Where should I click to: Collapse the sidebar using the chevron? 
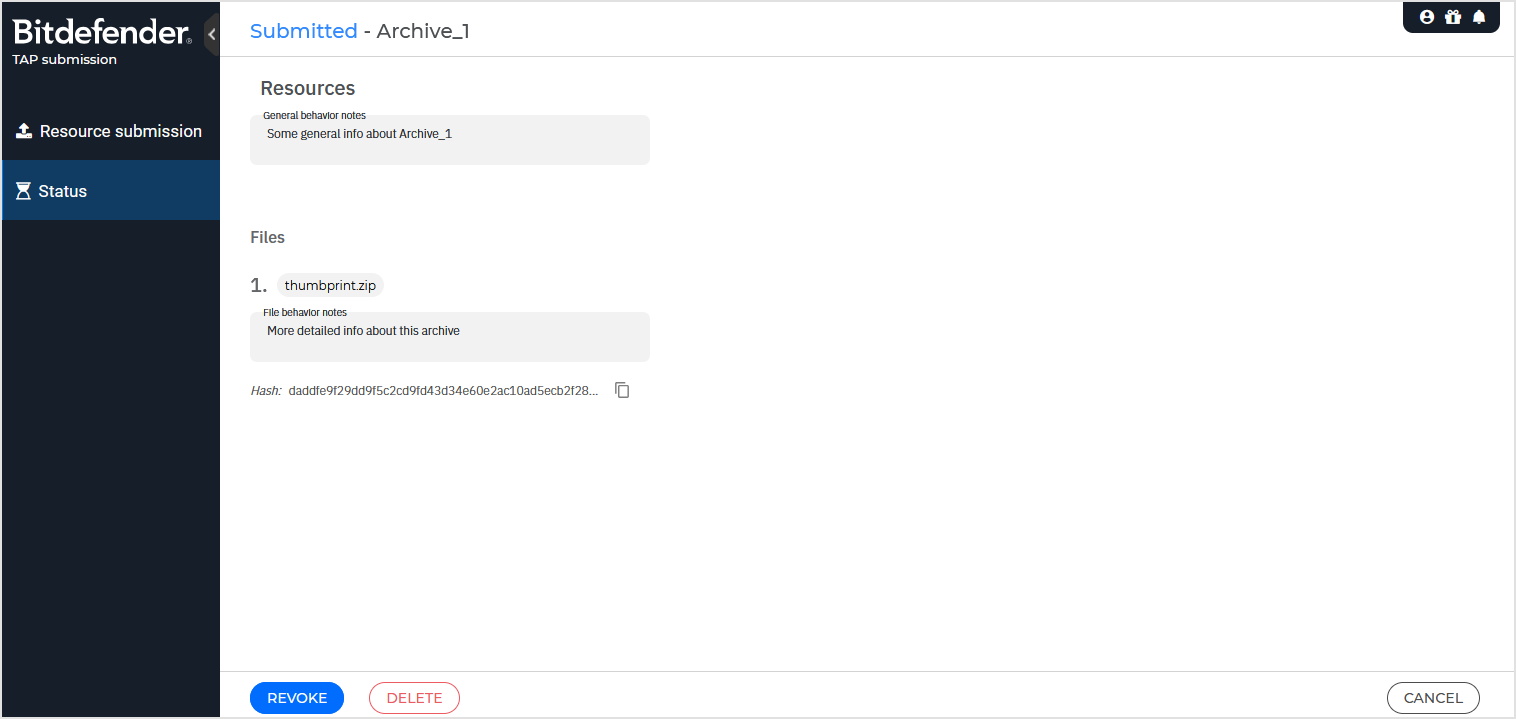[211, 33]
